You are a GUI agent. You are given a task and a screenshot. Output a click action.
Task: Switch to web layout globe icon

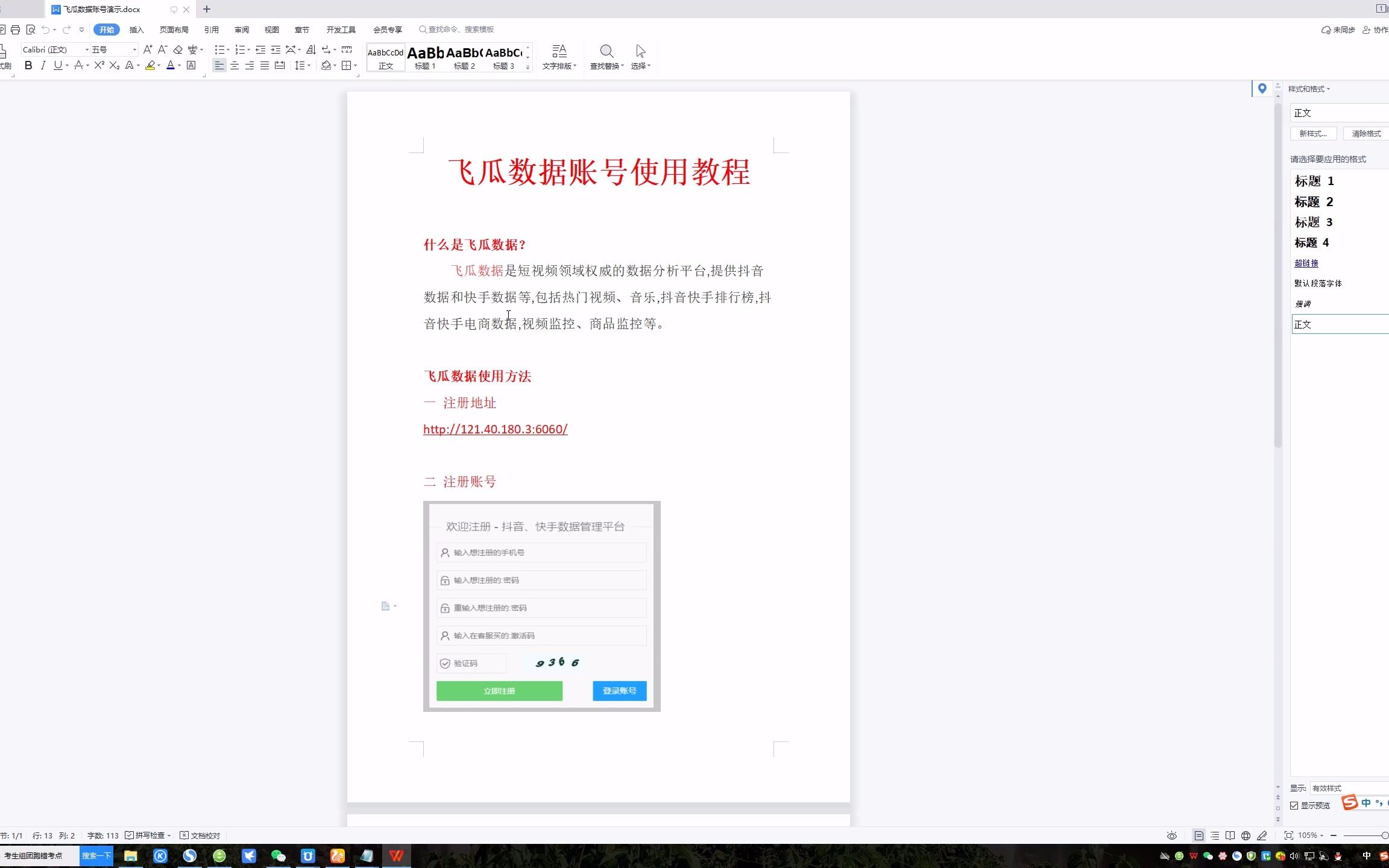(1246, 835)
